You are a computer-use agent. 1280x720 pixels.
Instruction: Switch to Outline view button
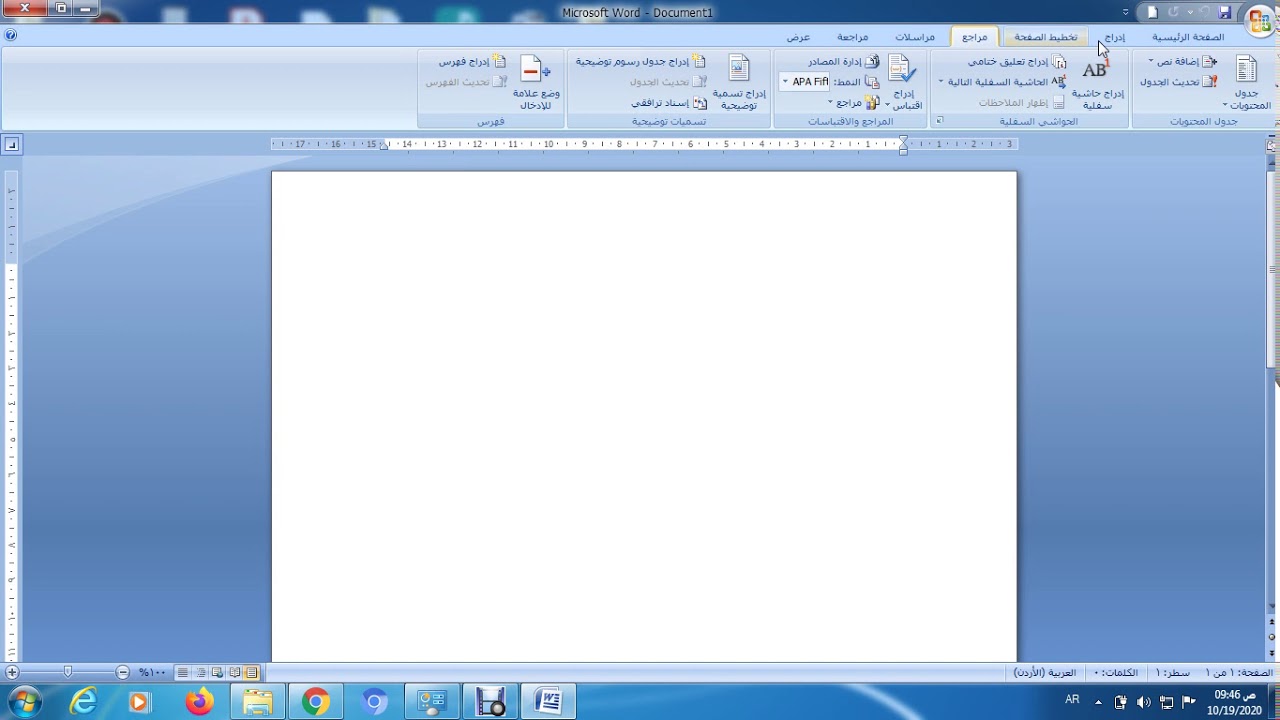(200, 673)
